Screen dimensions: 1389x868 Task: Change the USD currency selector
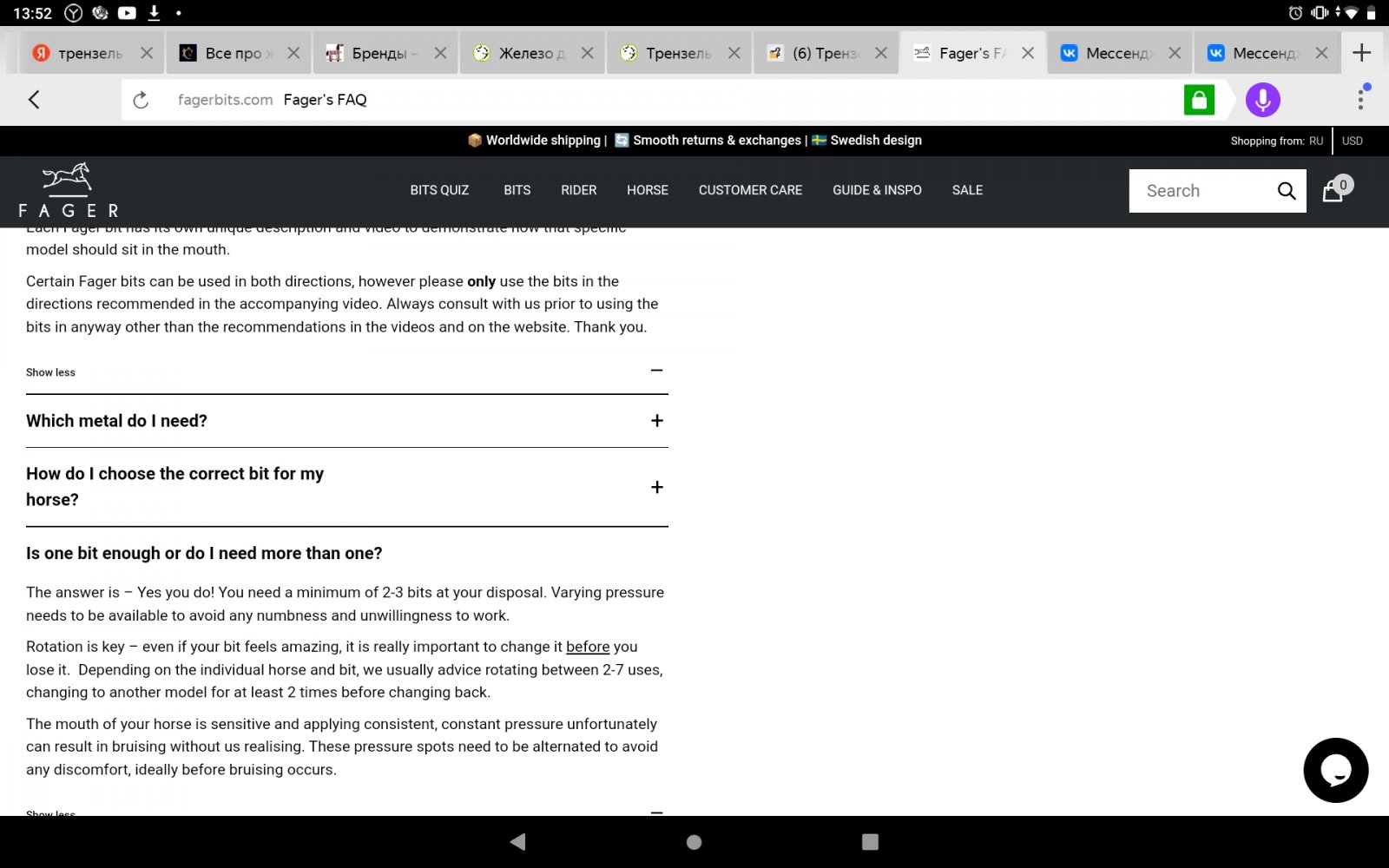pos(1353,141)
